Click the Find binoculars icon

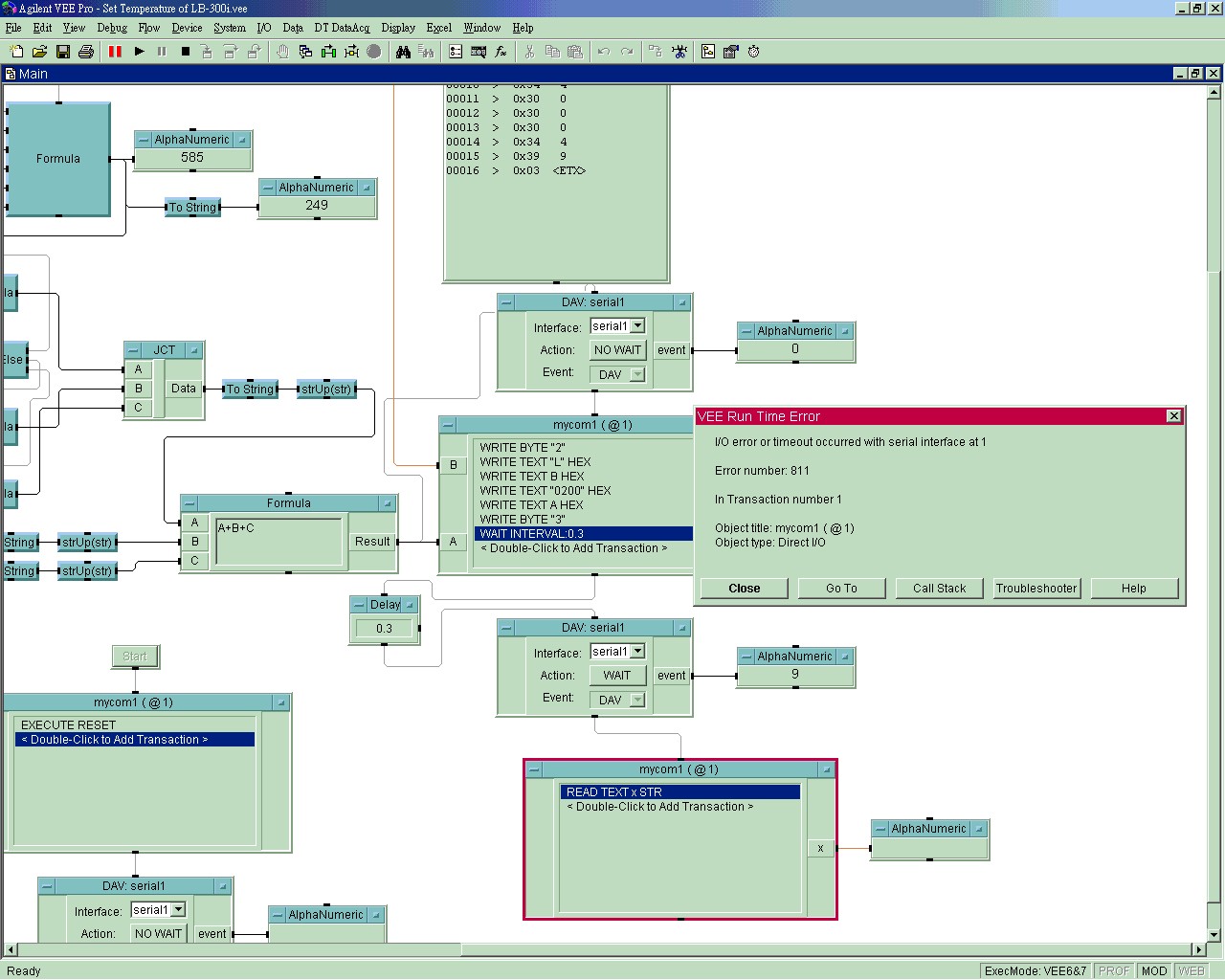click(x=403, y=52)
